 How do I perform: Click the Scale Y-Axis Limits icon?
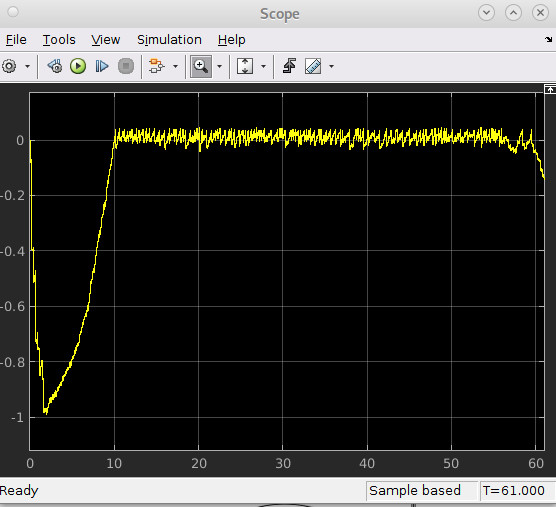[245, 66]
